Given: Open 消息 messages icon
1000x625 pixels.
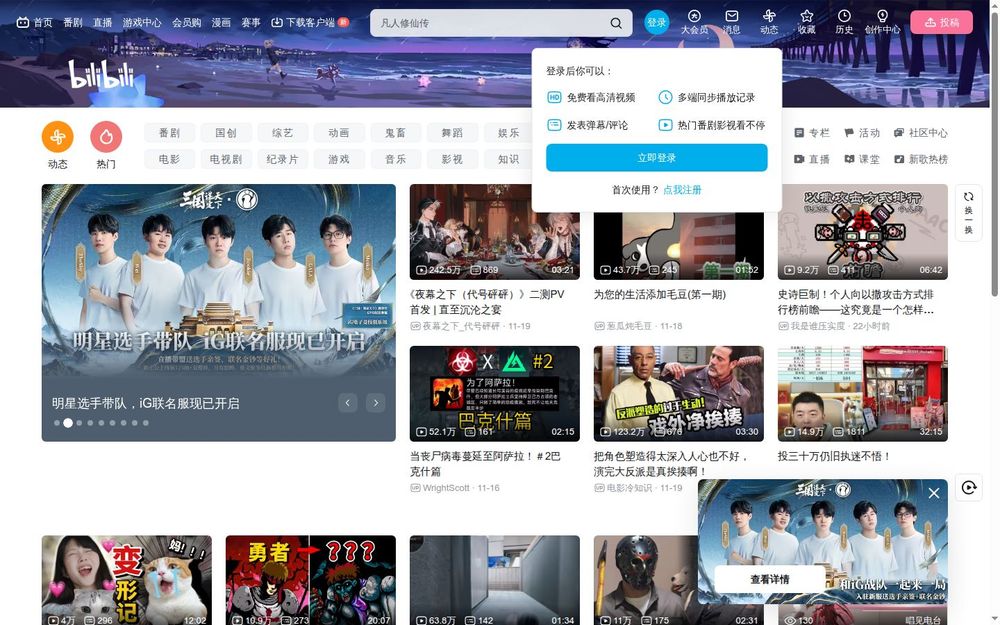Looking at the screenshot, I should point(732,22).
